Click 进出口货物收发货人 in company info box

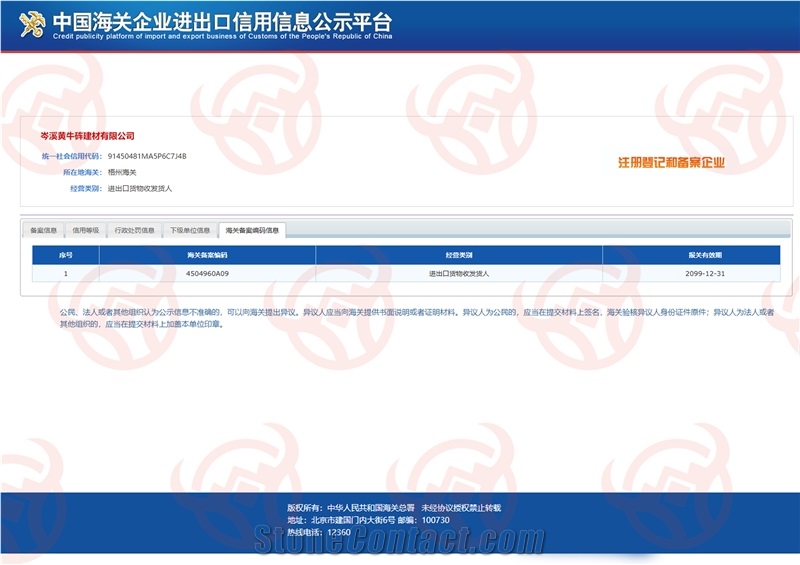(x=140, y=188)
